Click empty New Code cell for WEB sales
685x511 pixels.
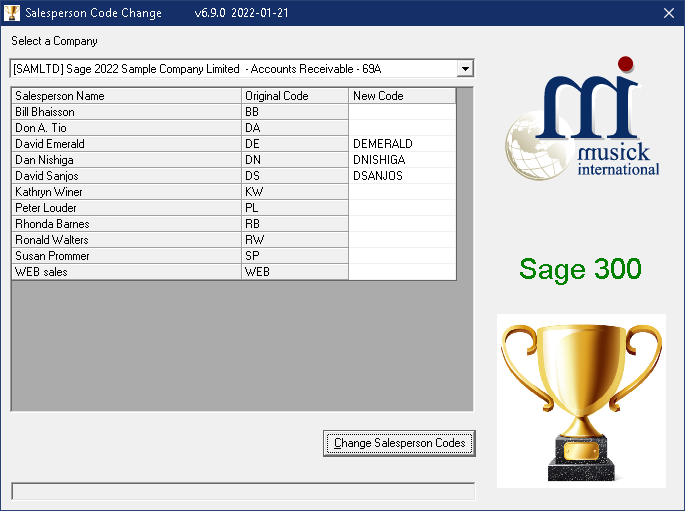(x=402, y=272)
